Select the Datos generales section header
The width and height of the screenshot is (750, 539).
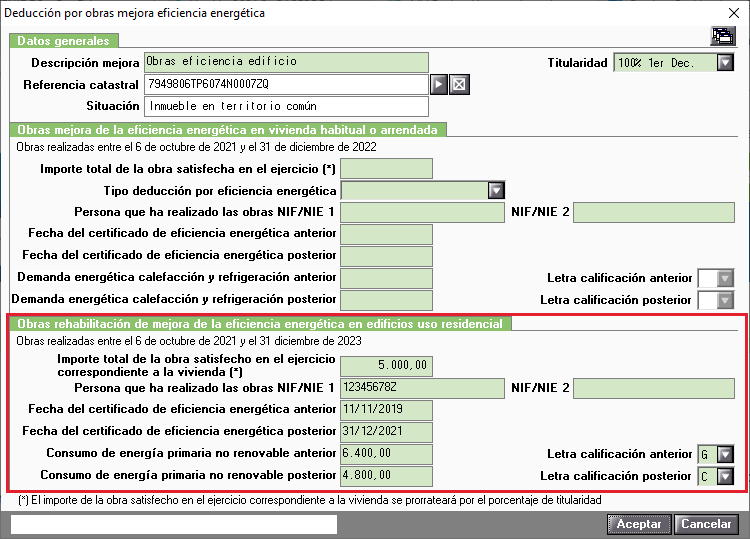(x=64, y=41)
